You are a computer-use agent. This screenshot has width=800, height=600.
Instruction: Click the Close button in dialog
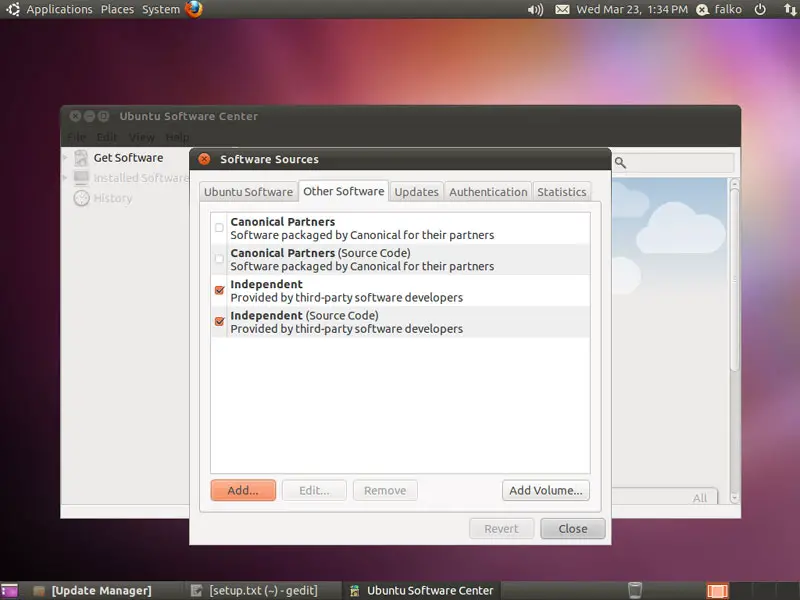tap(573, 529)
